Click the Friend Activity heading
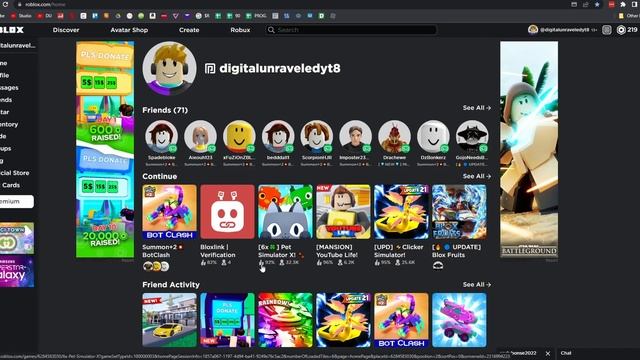The height and width of the screenshot is (360, 640). click(x=171, y=285)
